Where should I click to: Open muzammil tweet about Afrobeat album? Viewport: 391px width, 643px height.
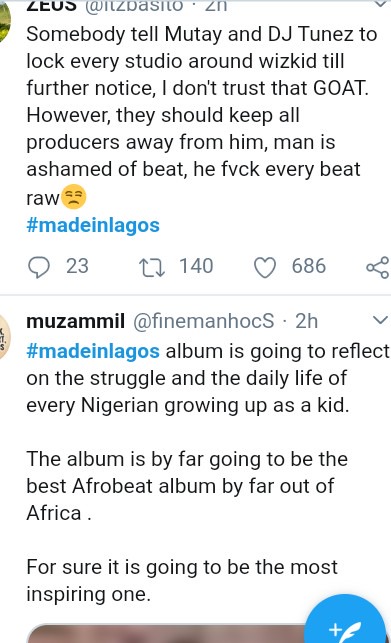coord(207,472)
